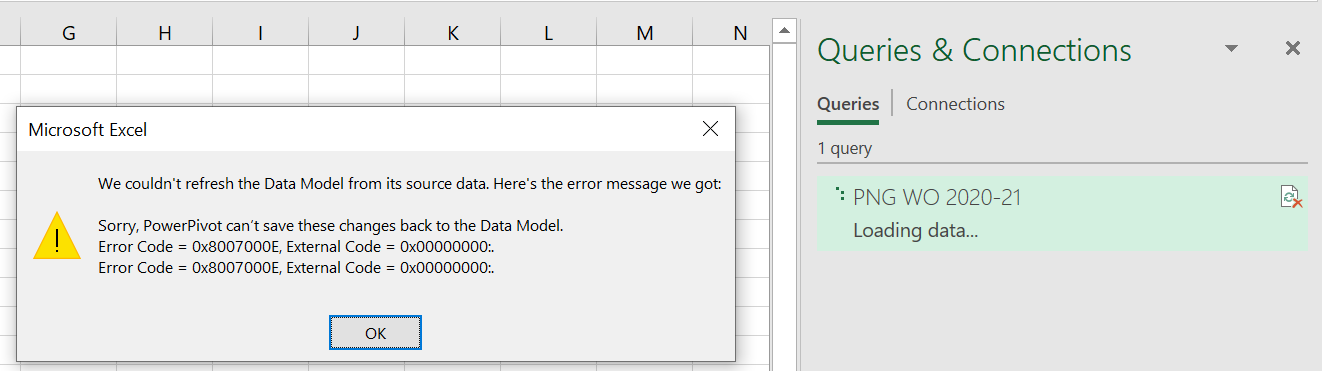Switch to the Connections tab
Screen dimensions: 1322x371
click(955, 104)
